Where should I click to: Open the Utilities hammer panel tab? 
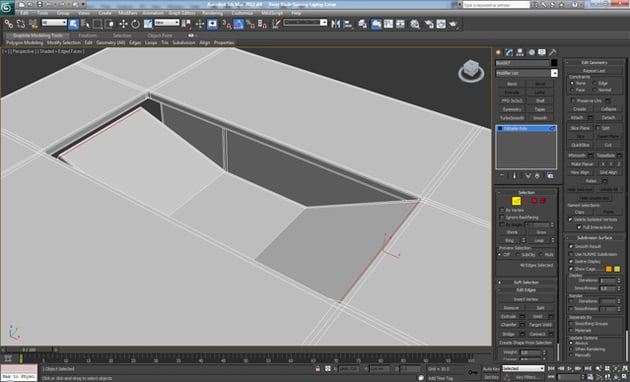click(x=553, y=52)
